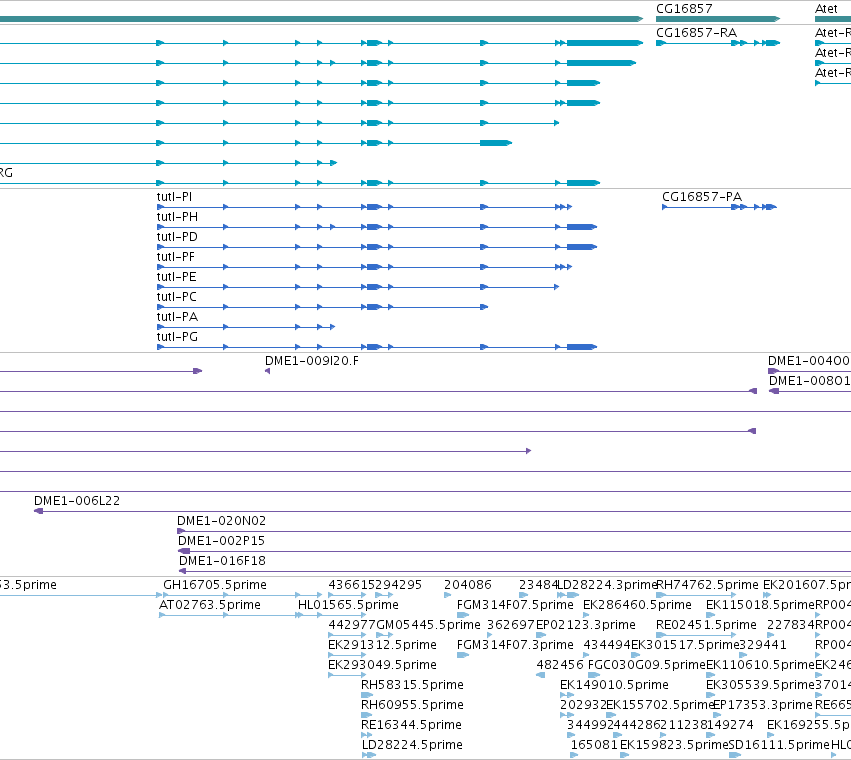This screenshot has height=760, width=851.
Task: Select the tutl-PG protein label
Action: (177, 337)
